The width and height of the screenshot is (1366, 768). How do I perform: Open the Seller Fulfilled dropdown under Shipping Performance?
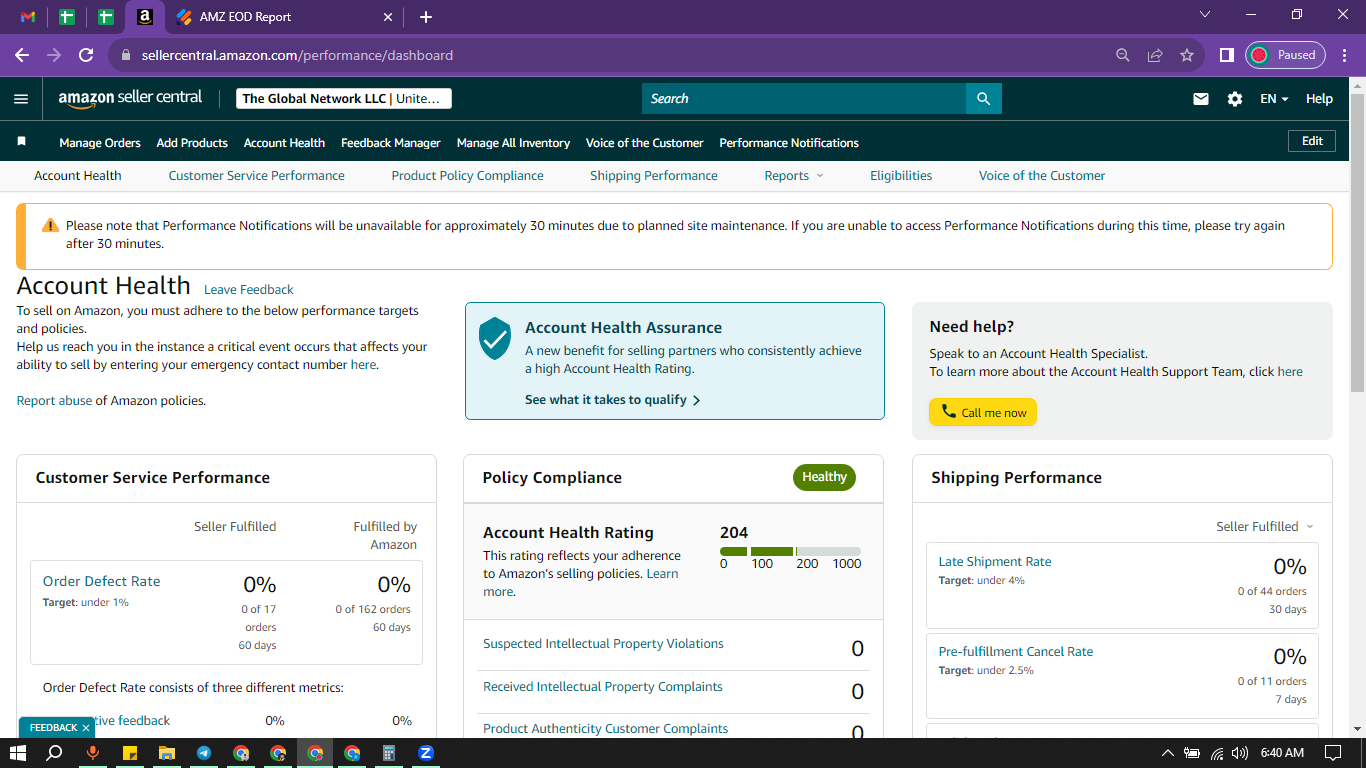[1265, 526]
